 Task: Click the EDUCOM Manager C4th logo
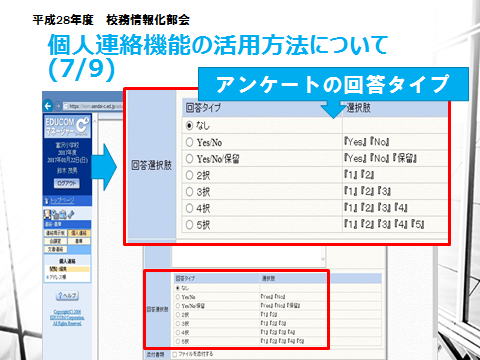click(67, 126)
